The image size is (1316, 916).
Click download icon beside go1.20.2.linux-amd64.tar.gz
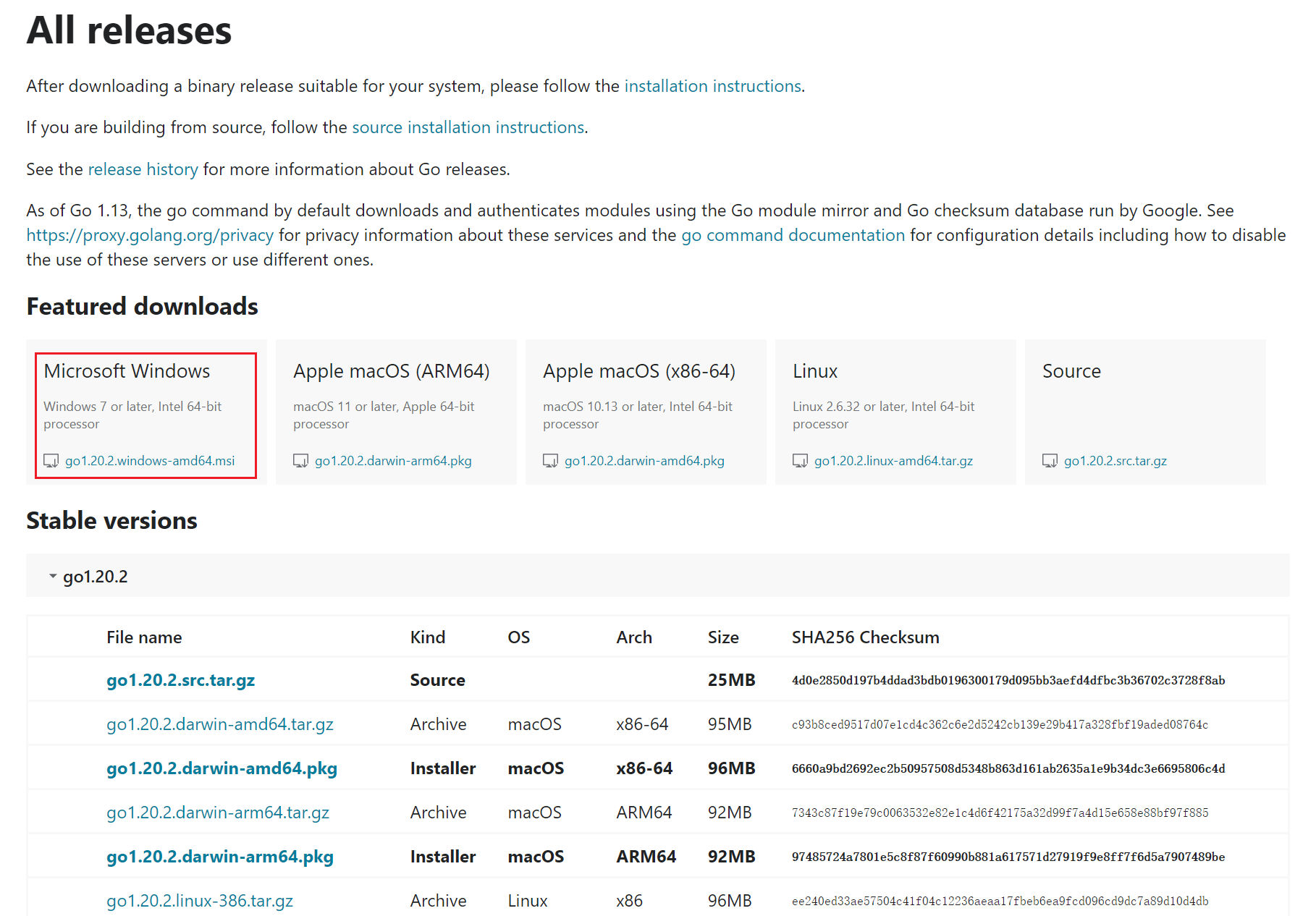point(800,461)
